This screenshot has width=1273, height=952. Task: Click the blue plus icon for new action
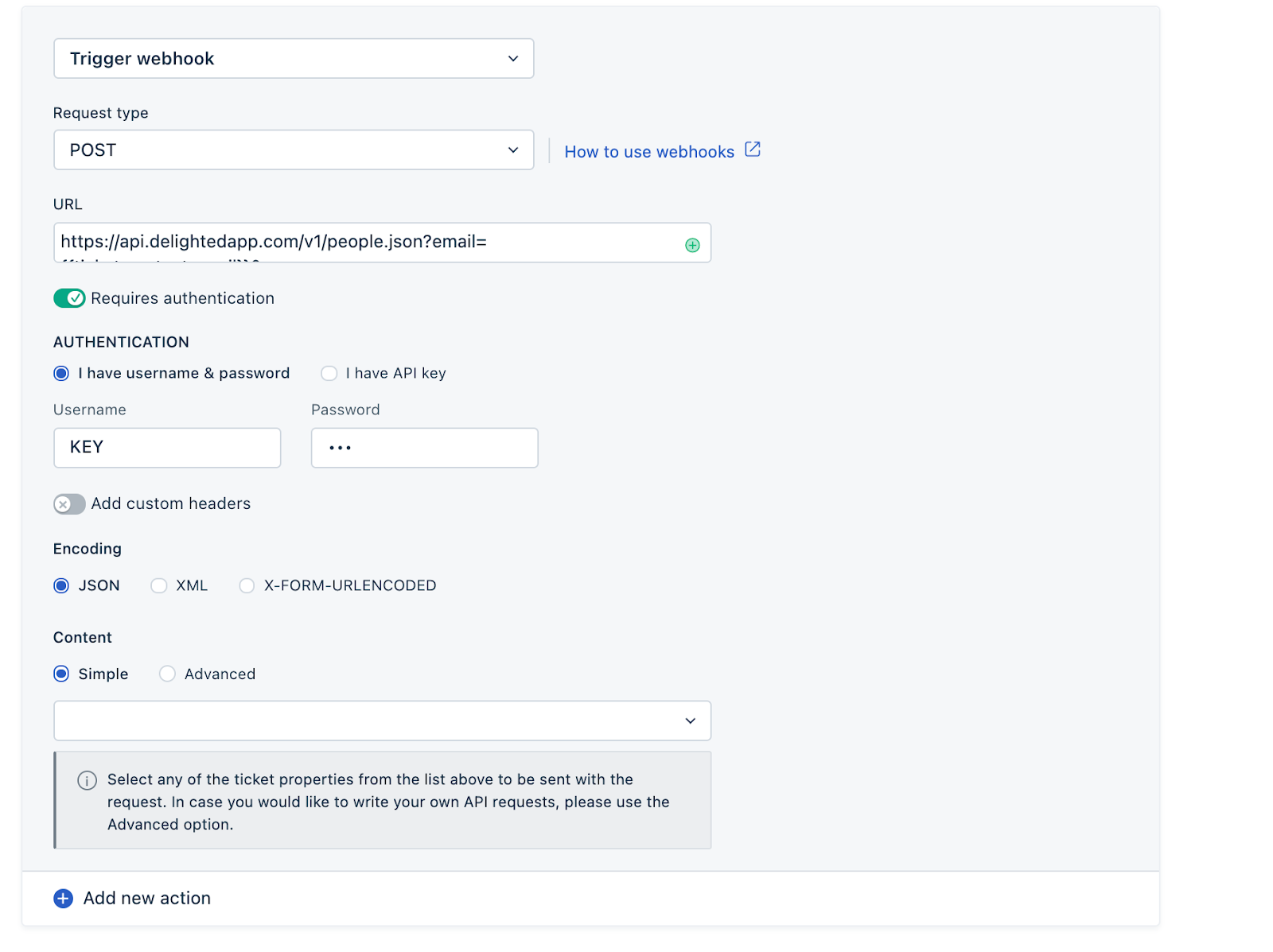63,899
